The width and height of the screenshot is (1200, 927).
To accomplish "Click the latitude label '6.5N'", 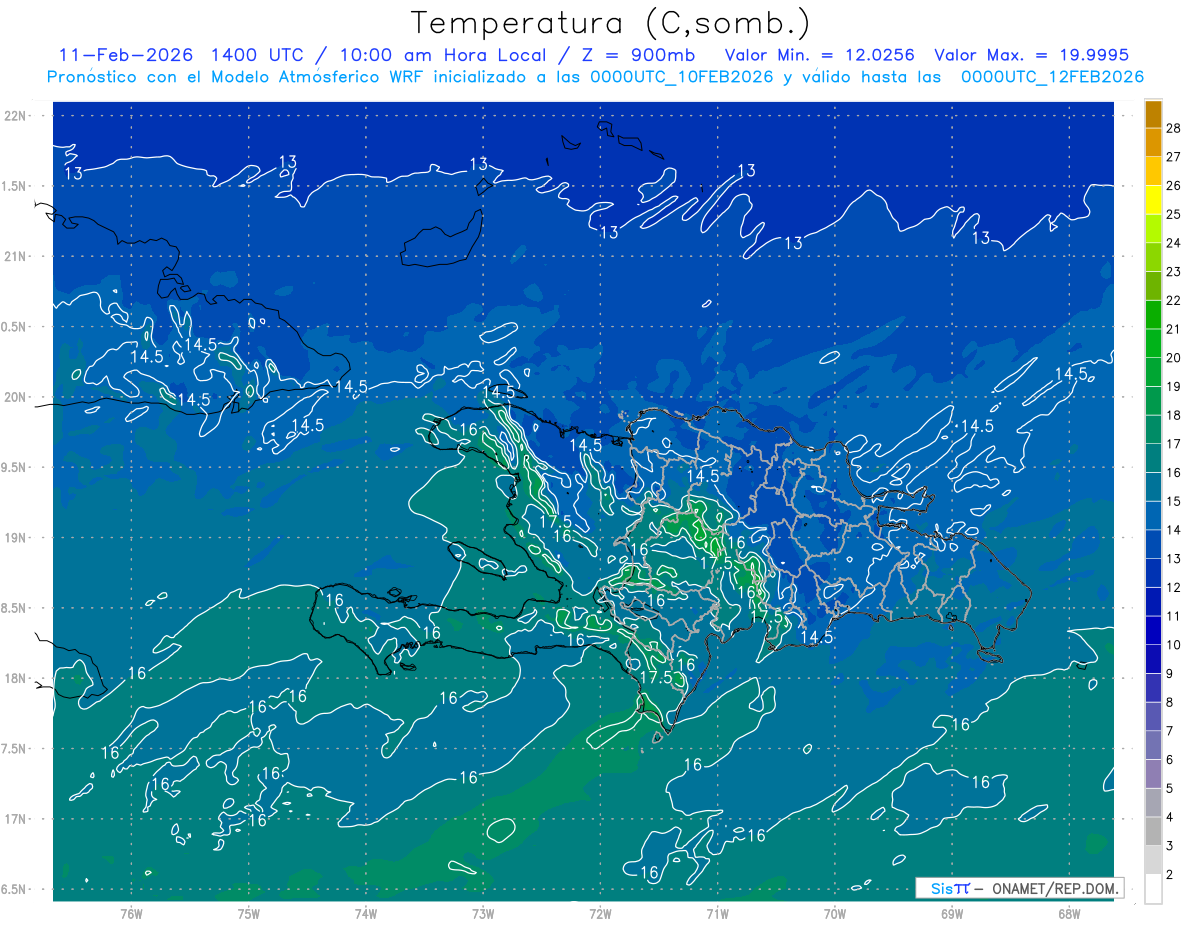I will point(14,890).
